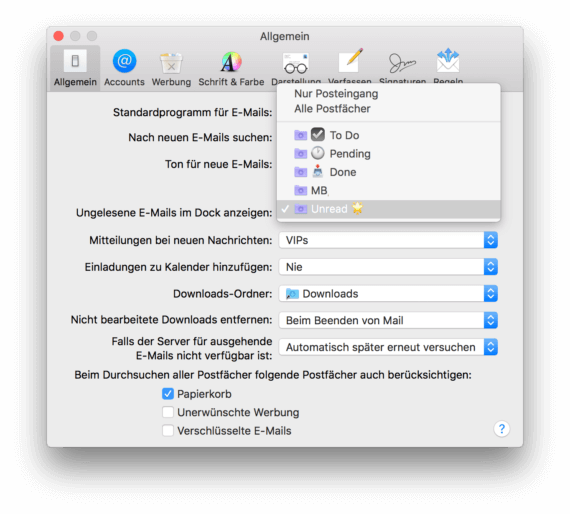This screenshot has height=514, width=570.
Task: Open the Downloads-Ordner dropdown
Action: 388,294
